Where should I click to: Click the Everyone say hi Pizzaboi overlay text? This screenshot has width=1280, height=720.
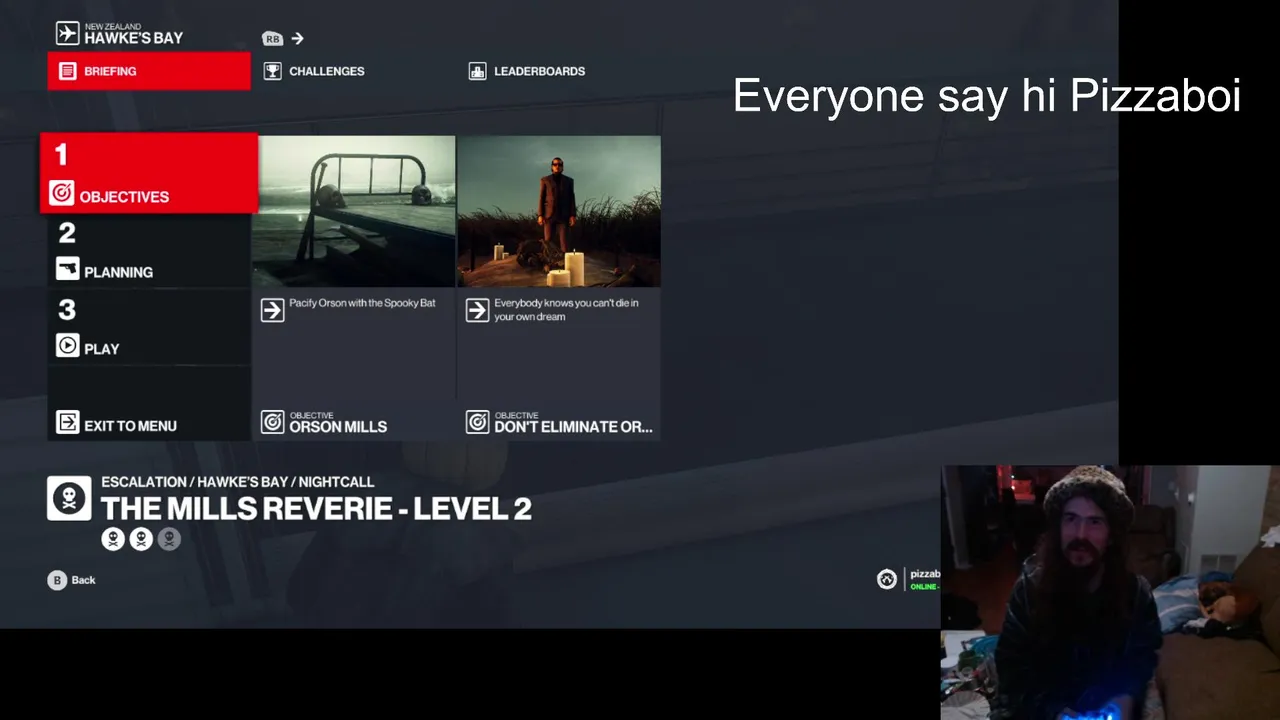pos(987,96)
